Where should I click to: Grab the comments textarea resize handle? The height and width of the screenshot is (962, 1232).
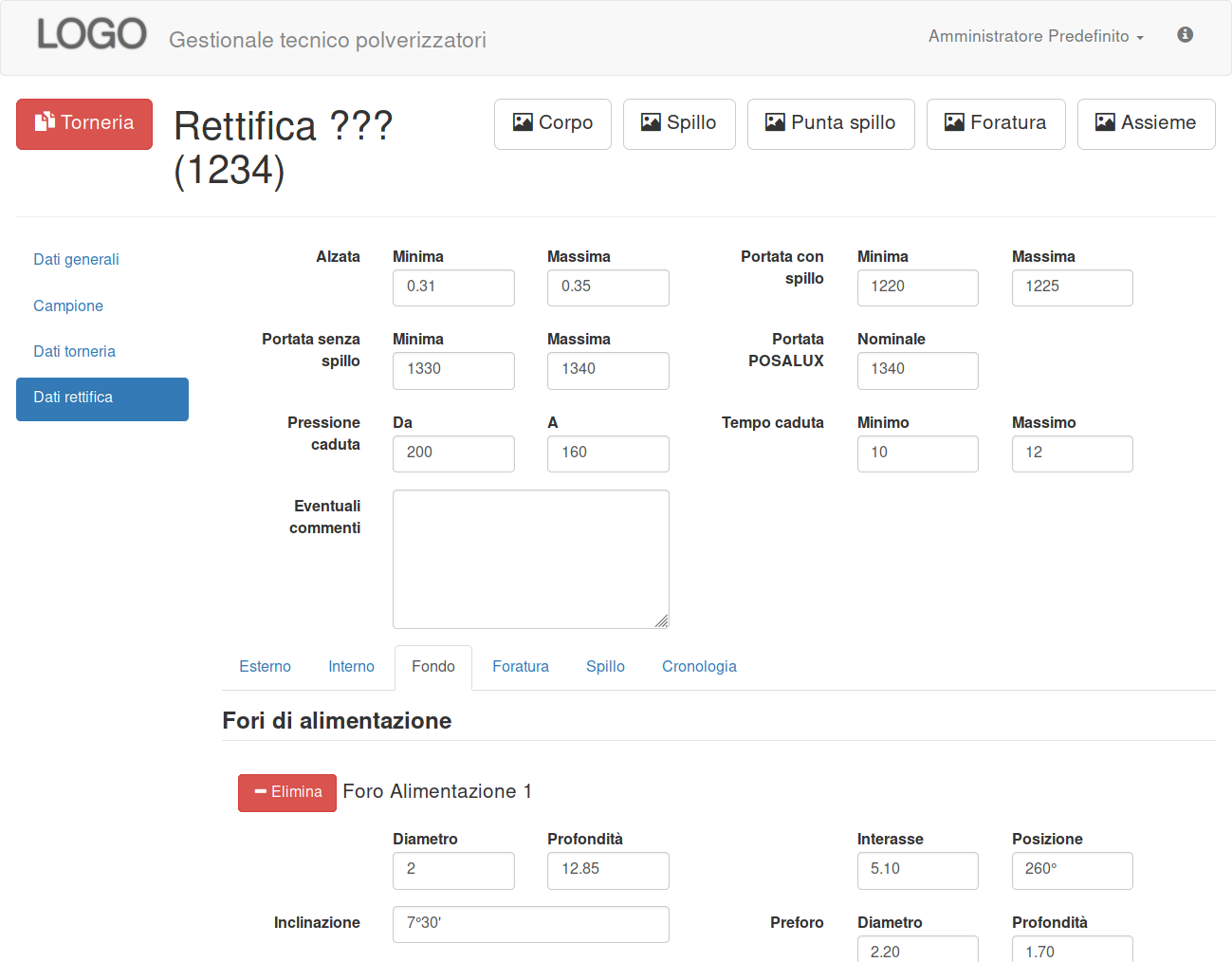pos(661,620)
